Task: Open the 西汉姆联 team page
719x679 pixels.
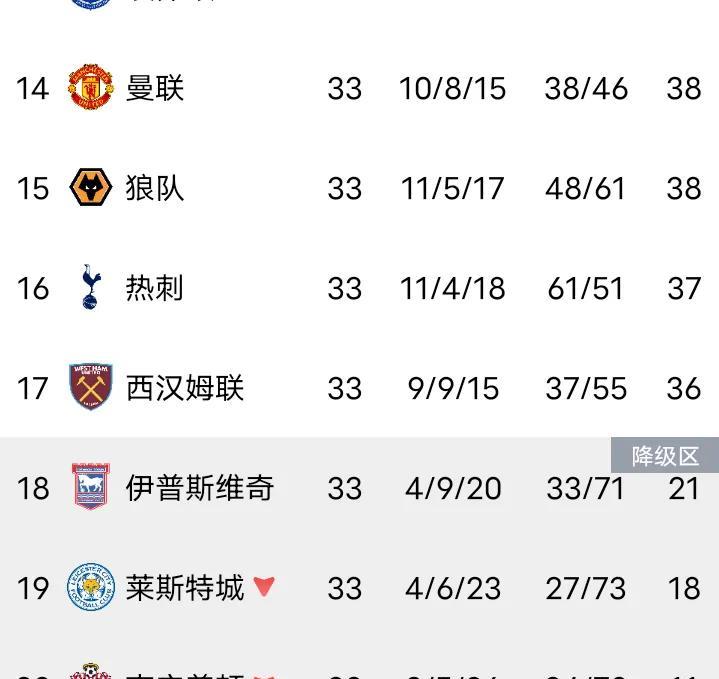Action: pyautogui.click(x=185, y=388)
